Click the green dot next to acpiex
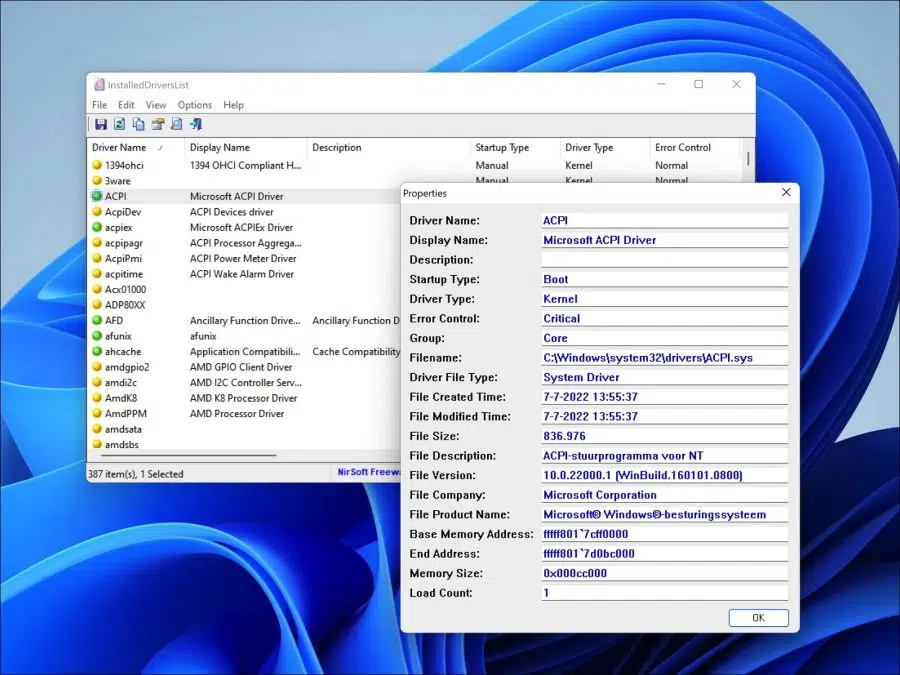This screenshot has width=900, height=675. (97, 227)
